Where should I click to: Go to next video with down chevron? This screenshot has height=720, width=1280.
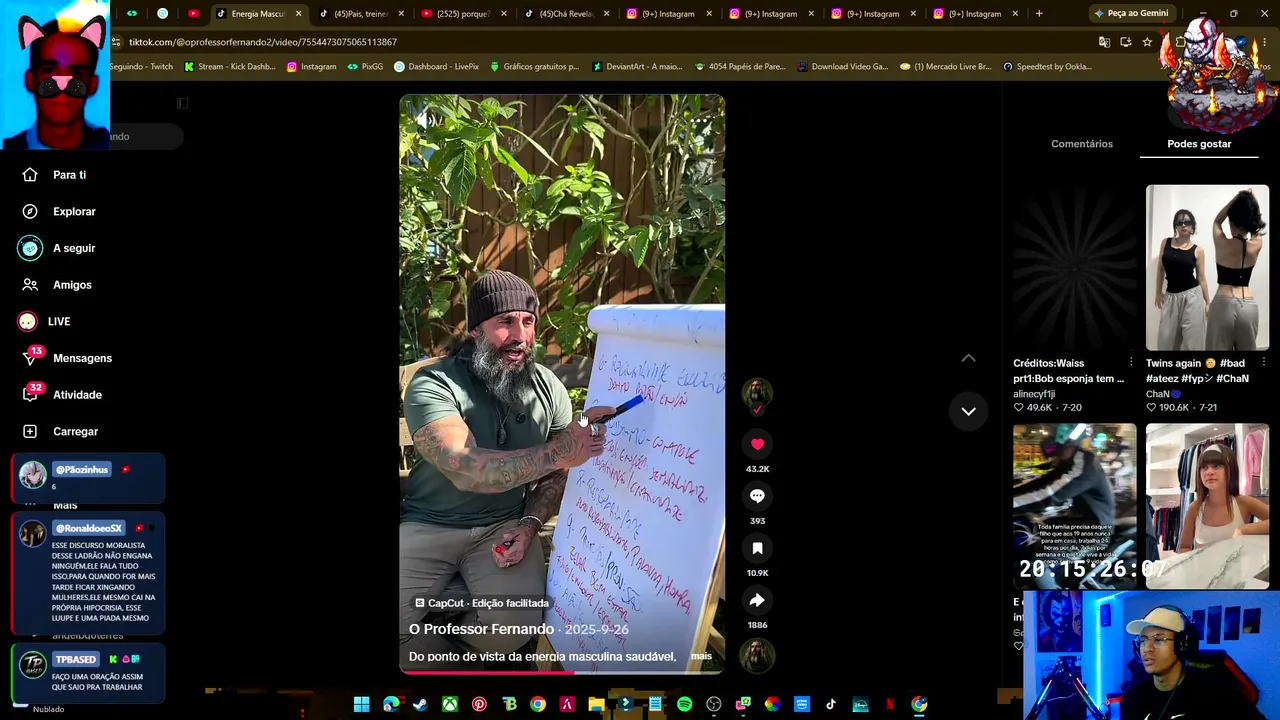coord(968,411)
